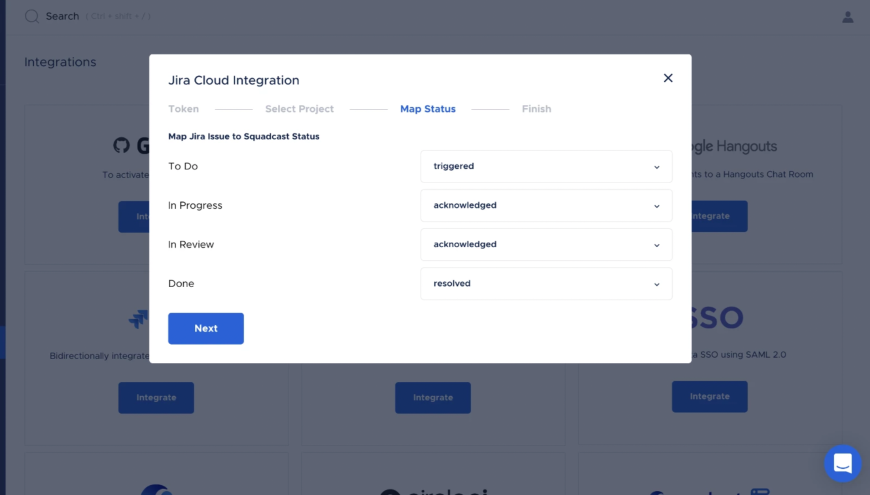This screenshot has height=495, width=870.
Task: Click the Next button
Action: [206, 328]
